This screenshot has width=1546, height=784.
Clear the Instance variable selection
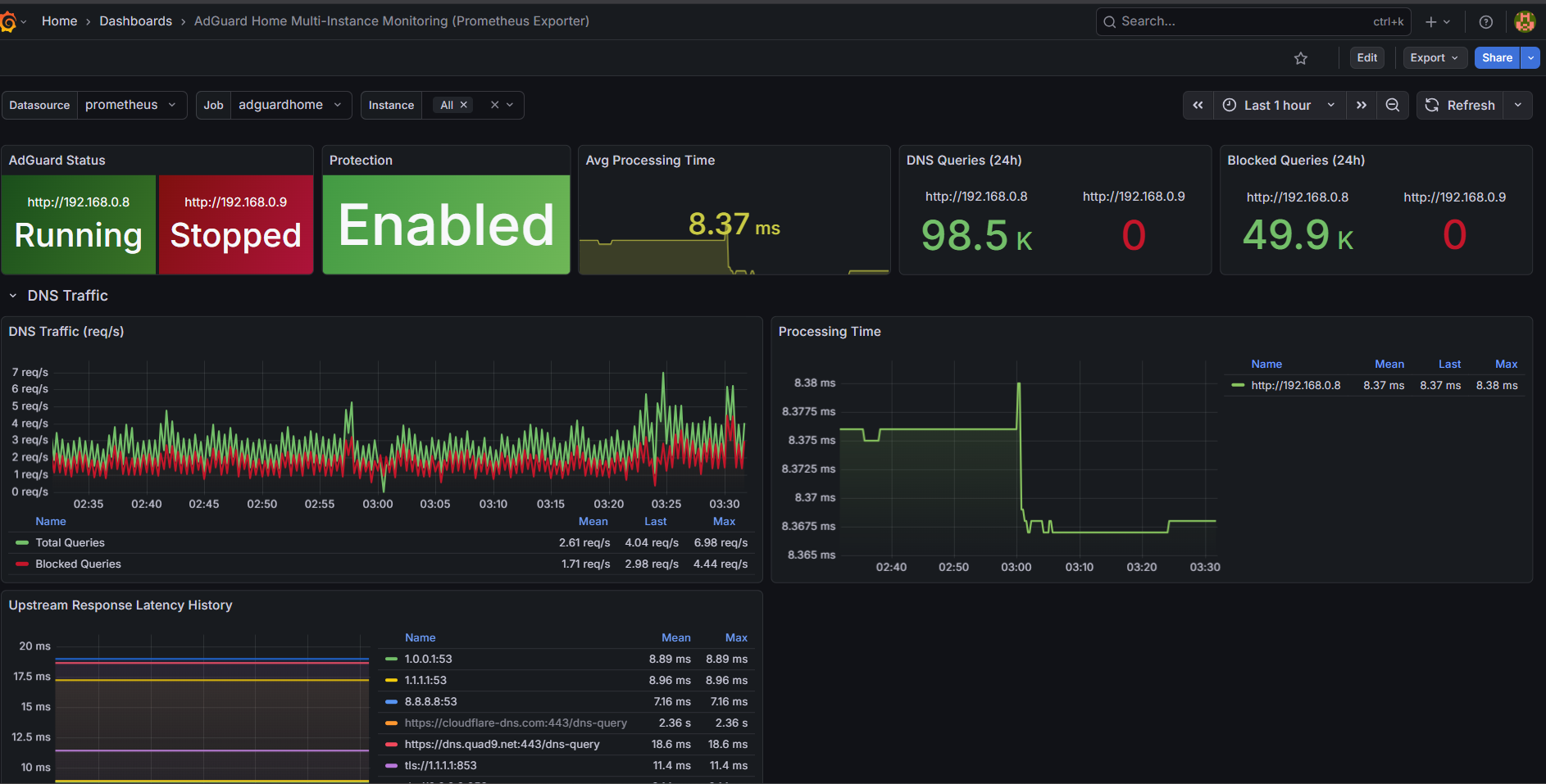494,105
